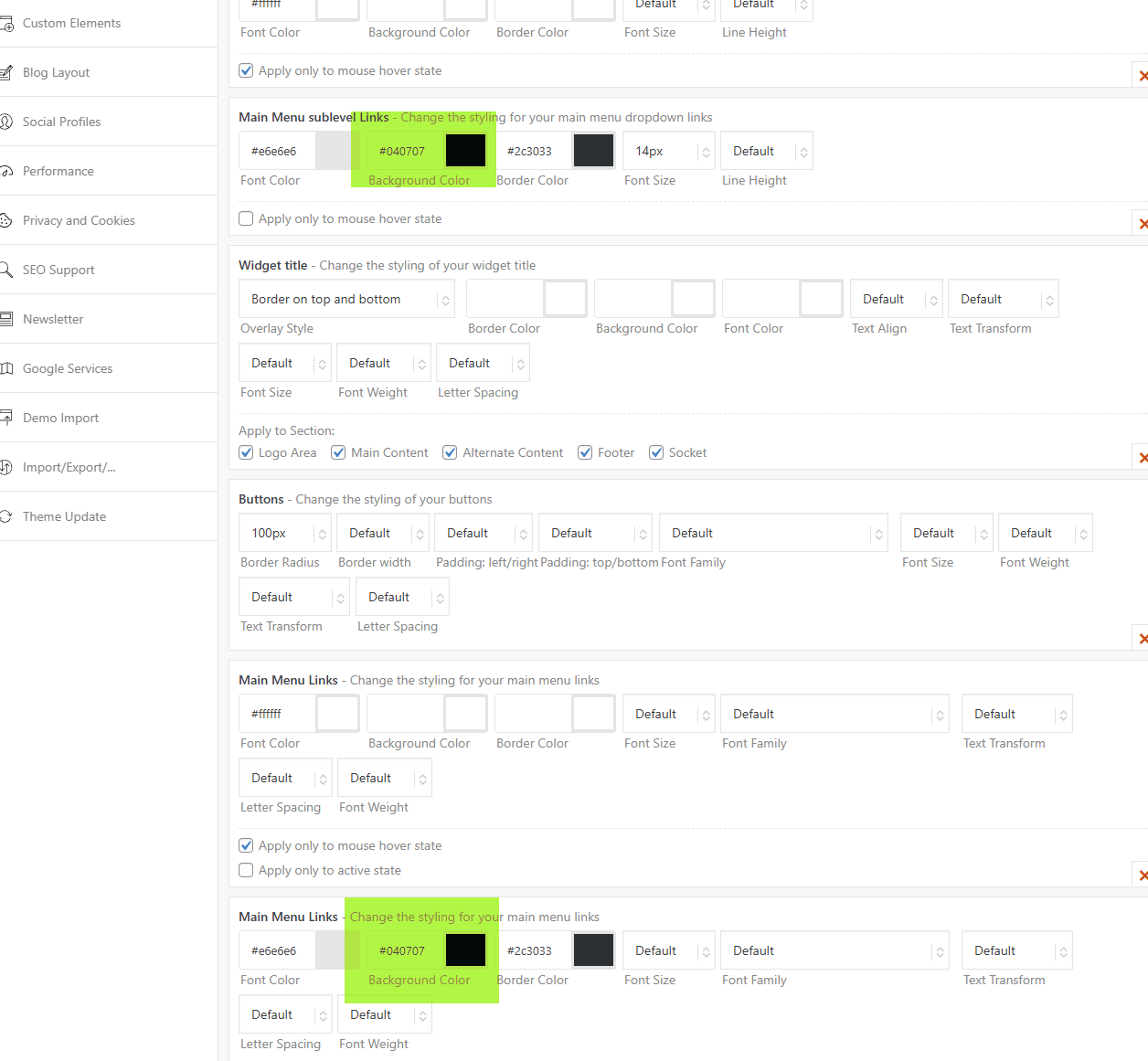Image resolution: width=1148 pixels, height=1061 pixels.
Task: Open Font Family dropdown in #e6e6e6 Main Menu Links
Action: pos(835,950)
